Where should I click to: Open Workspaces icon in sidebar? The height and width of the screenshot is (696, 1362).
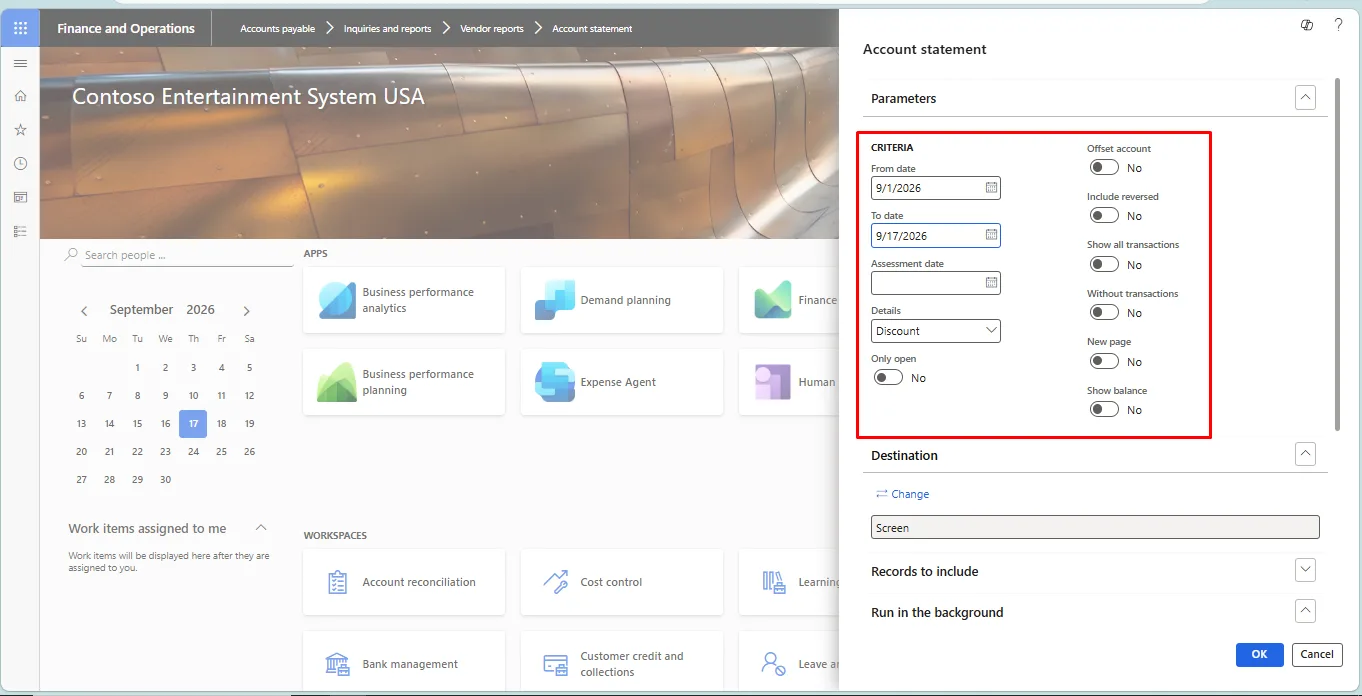tap(20, 197)
